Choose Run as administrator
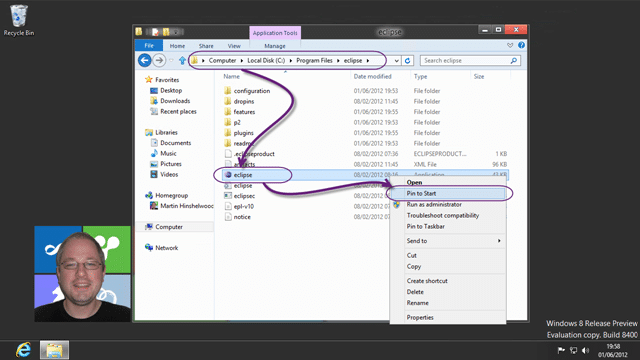The height and width of the screenshot is (360, 640). pos(448,204)
